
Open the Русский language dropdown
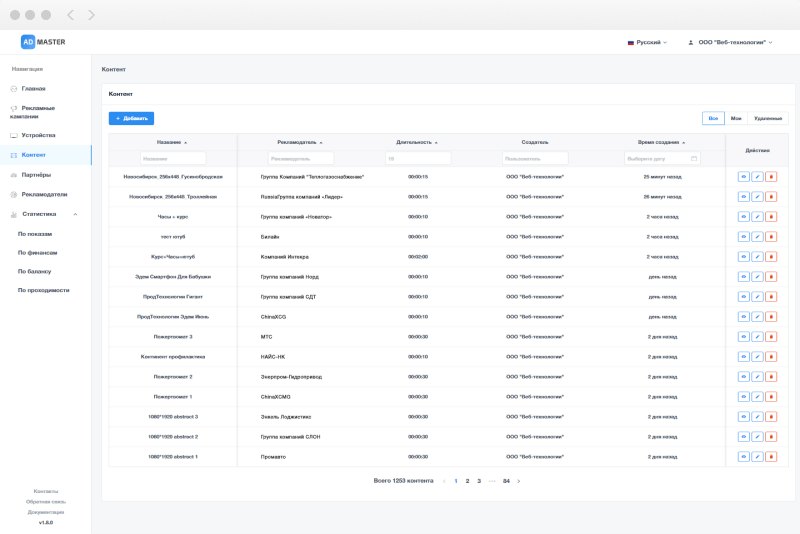[647, 42]
